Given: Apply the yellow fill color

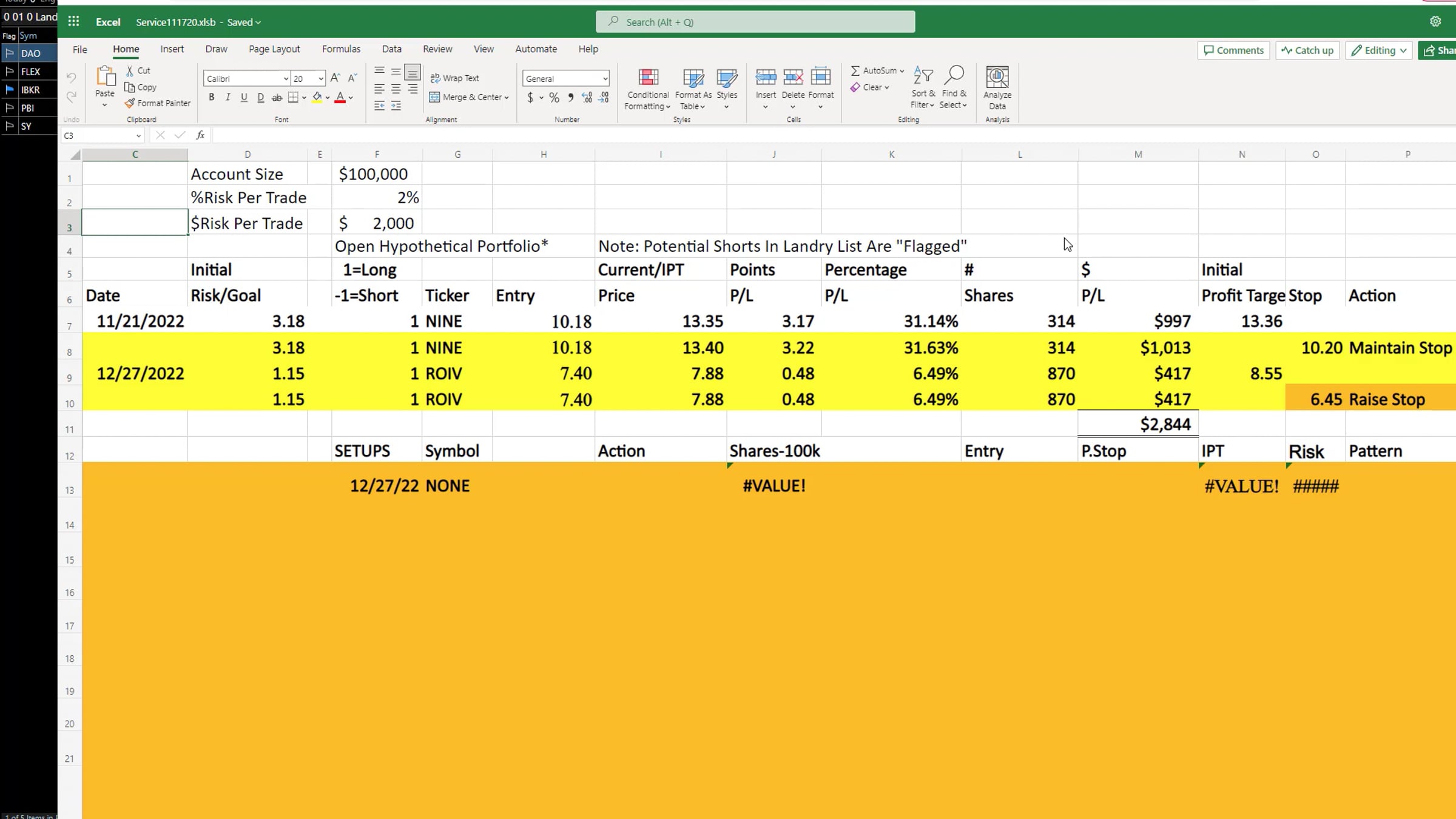Looking at the screenshot, I should (317, 97).
